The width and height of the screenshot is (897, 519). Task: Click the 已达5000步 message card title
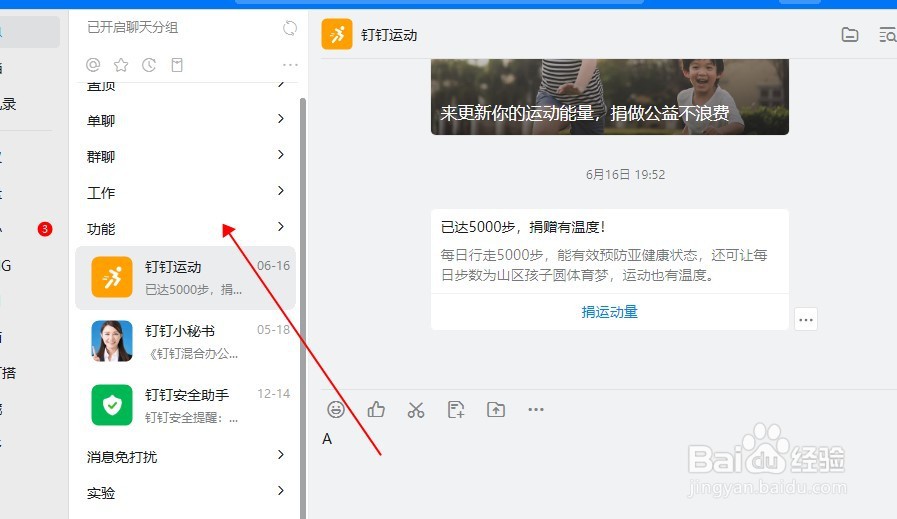click(523, 227)
